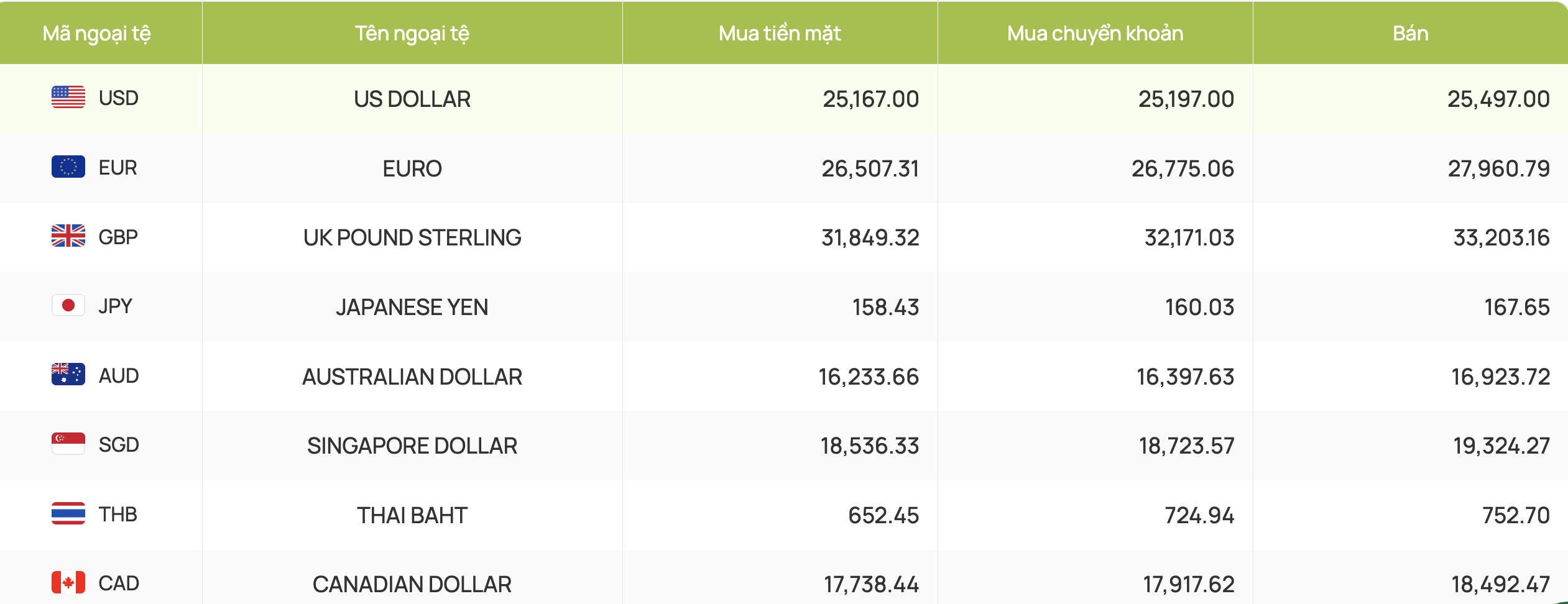Click the Bán column header
1568x604 pixels.
pyautogui.click(x=1410, y=34)
